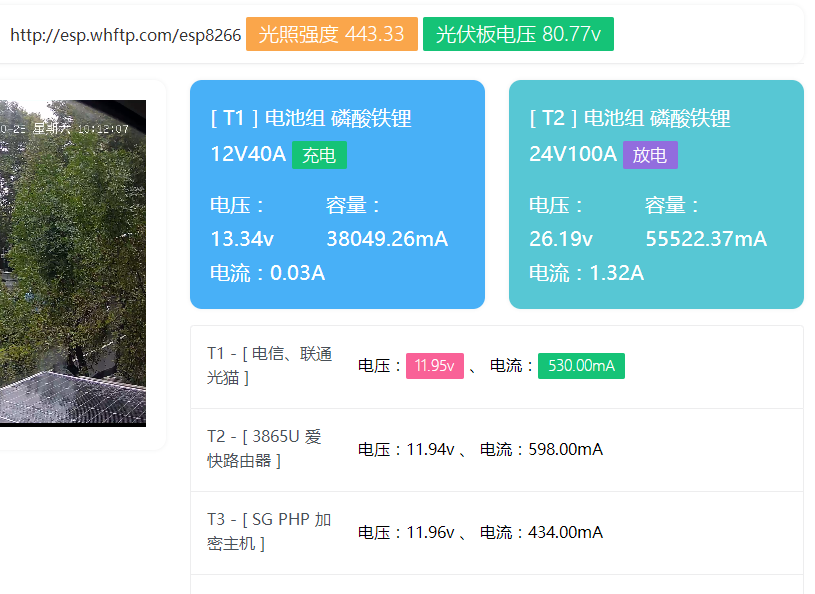Click the 容量: label in T2 battery card
This screenshot has width=815, height=594.
tap(672, 205)
